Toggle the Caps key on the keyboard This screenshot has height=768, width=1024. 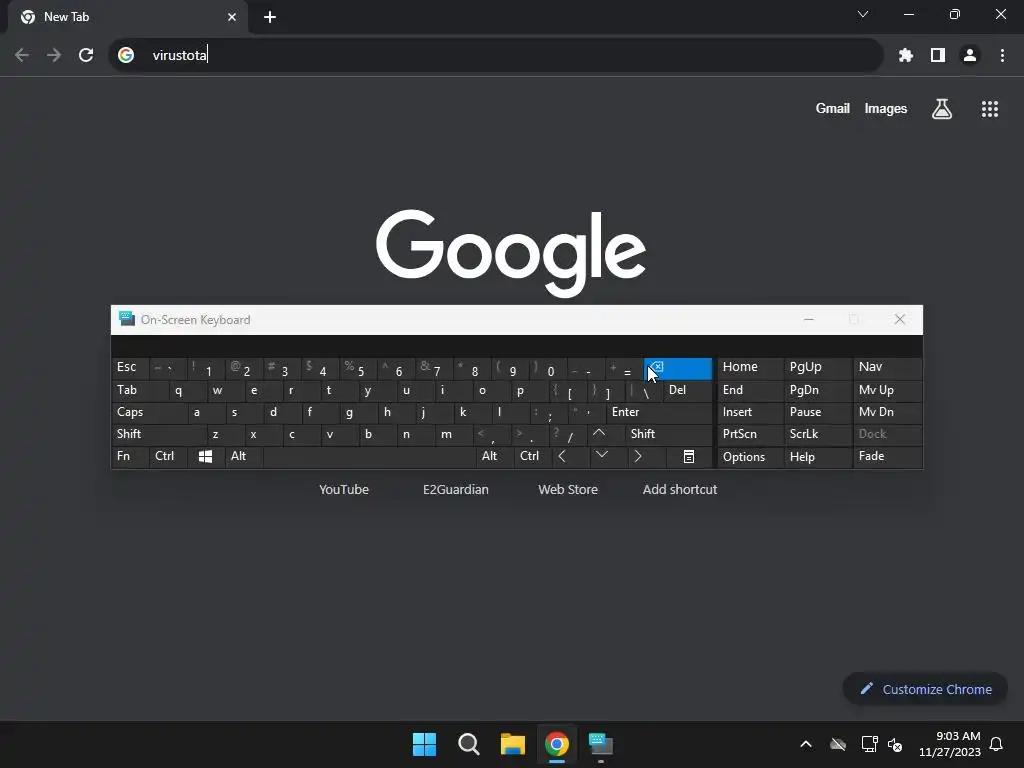[x=148, y=412]
